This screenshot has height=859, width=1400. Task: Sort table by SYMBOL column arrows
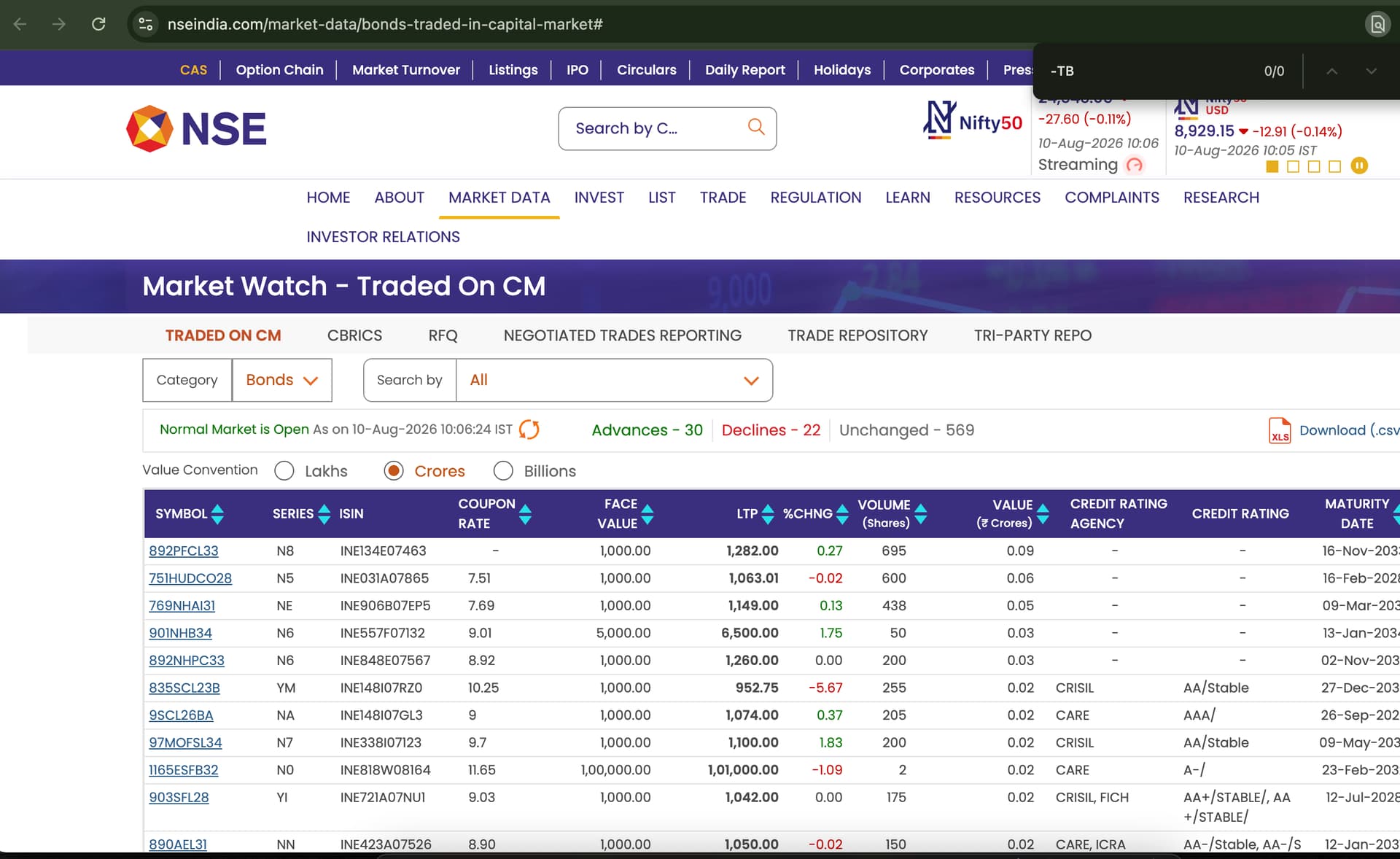point(217,513)
